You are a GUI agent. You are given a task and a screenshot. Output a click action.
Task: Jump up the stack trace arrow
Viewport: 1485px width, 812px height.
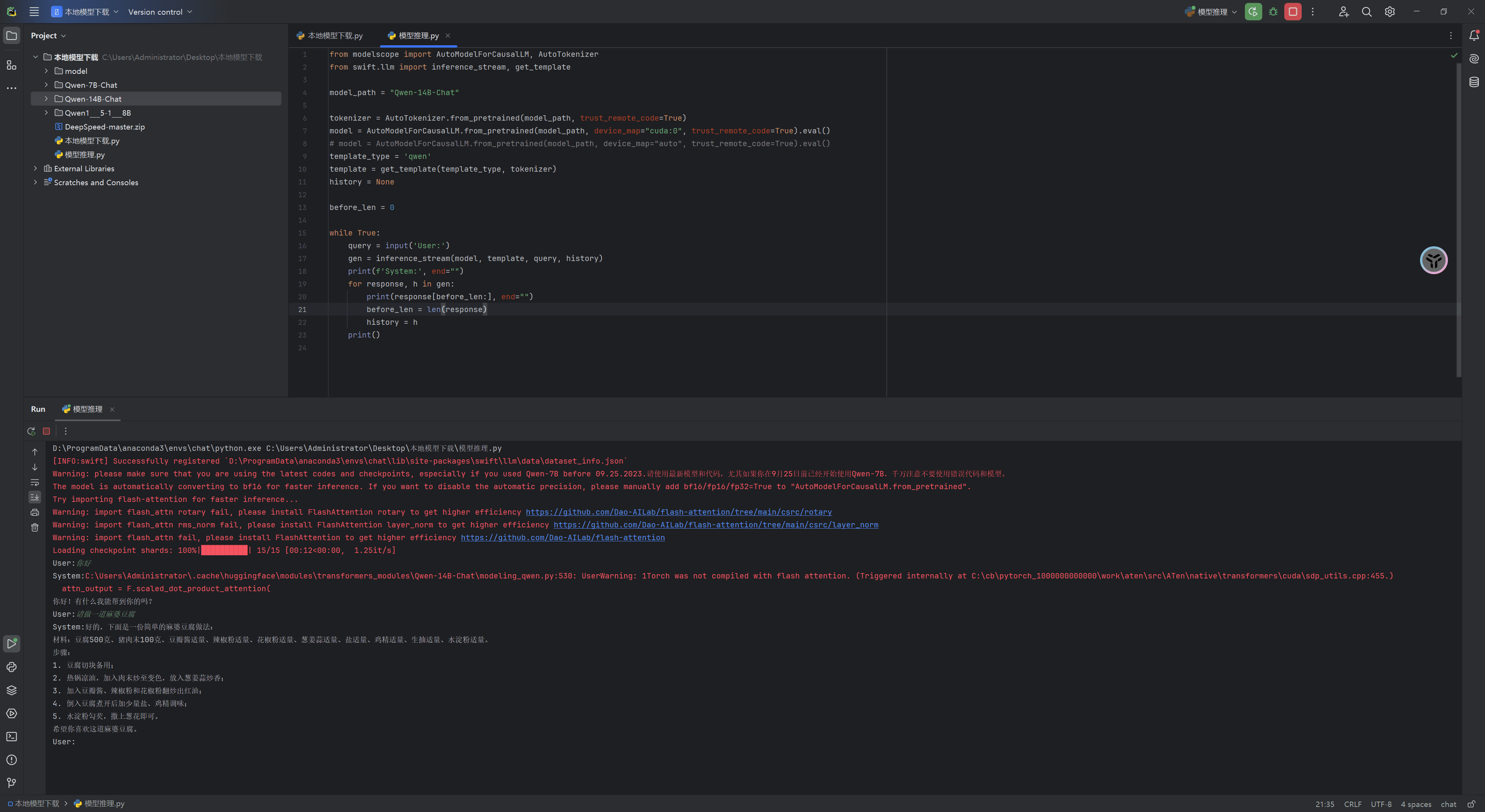(34, 452)
